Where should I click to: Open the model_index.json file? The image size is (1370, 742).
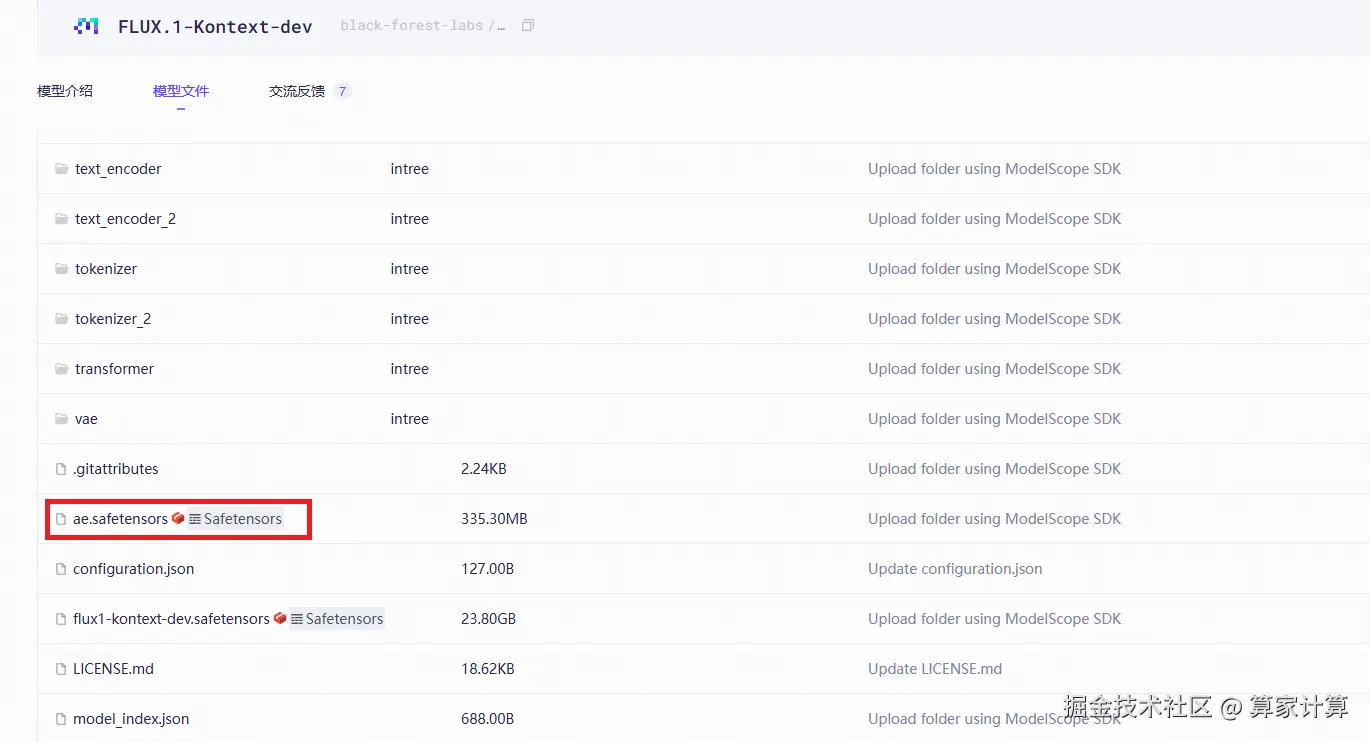[x=131, y=719]
